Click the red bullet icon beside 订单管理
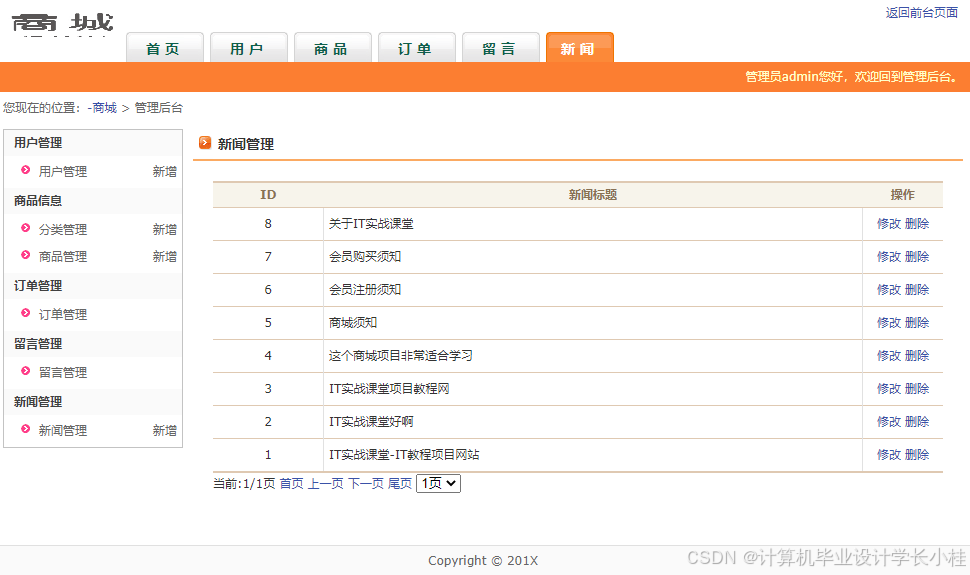Viewport: 970px width, 575px height. [25, 313]
